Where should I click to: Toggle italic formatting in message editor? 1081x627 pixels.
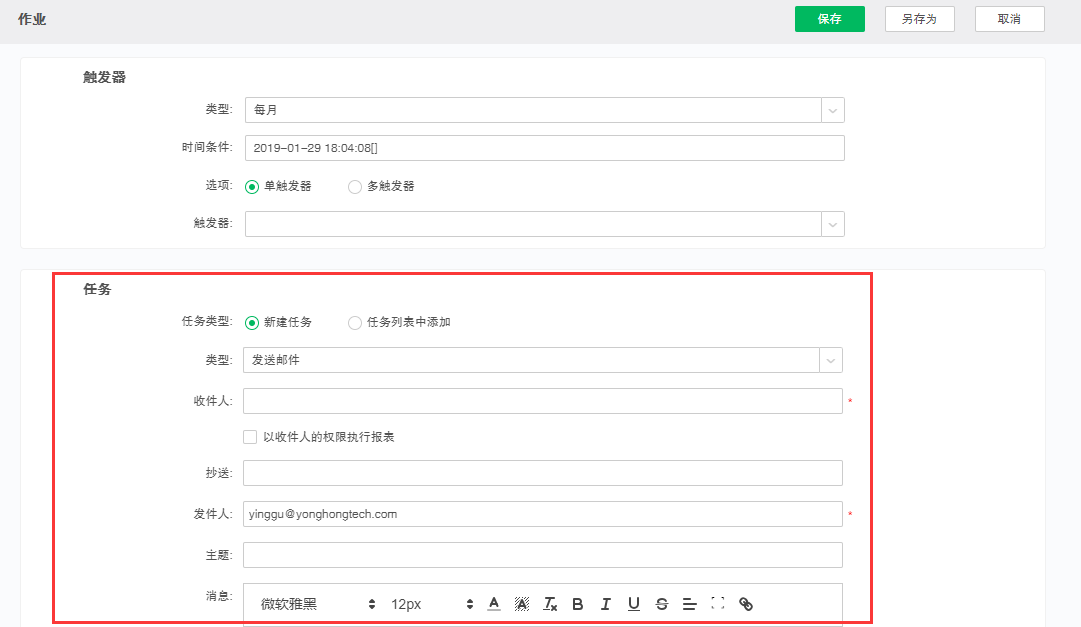606,604
